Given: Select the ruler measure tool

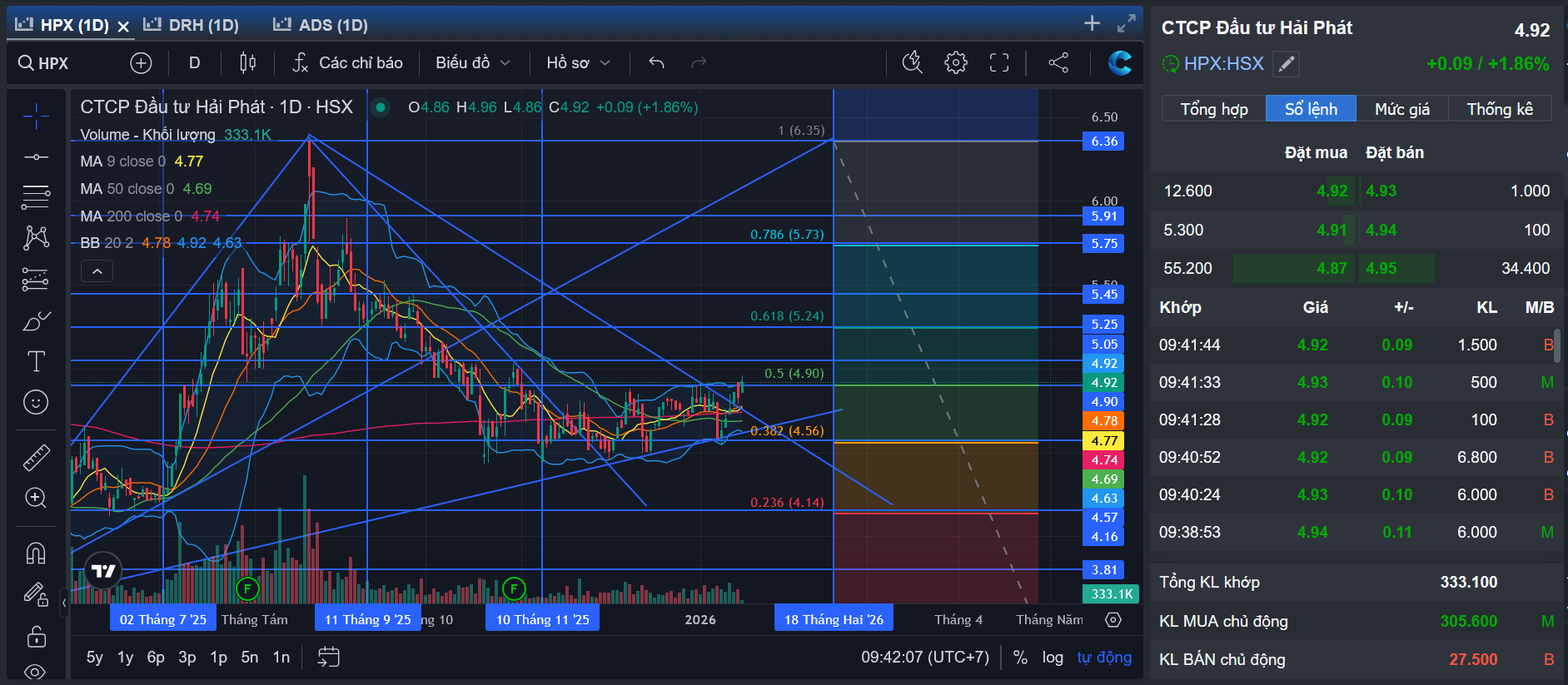Looking at the screenshot, I should 36,457.
